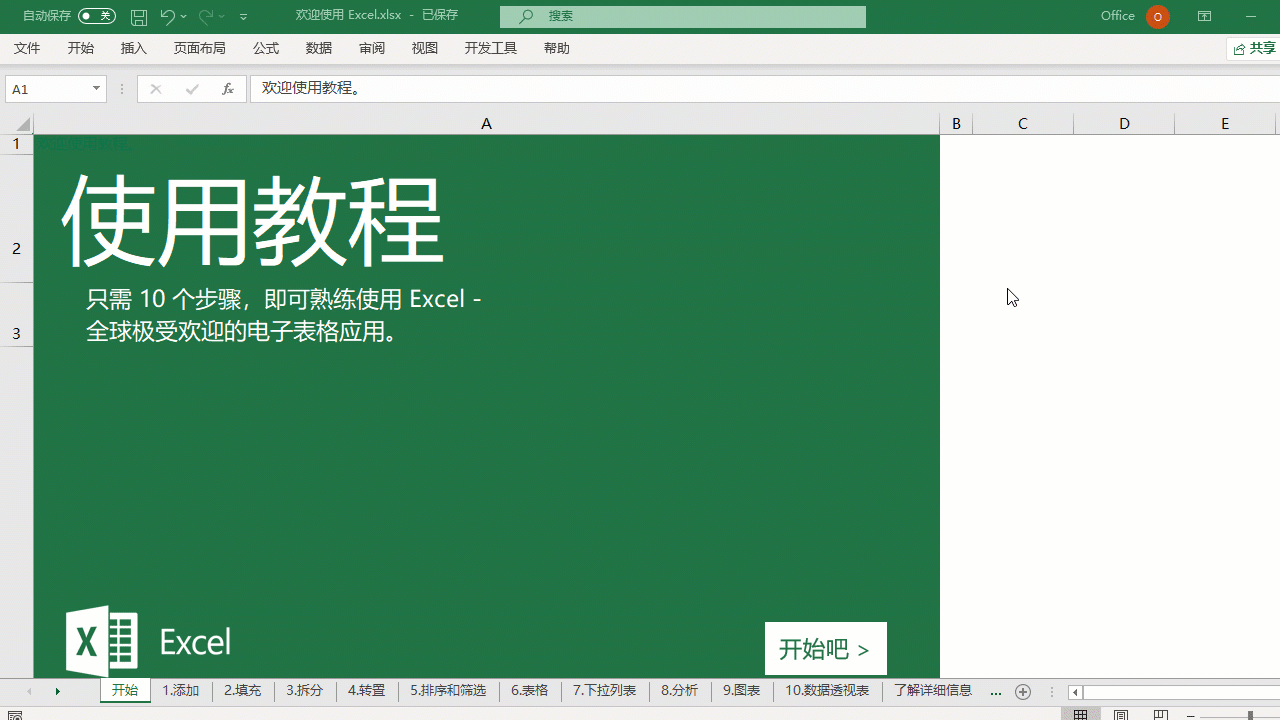Switch to Normal view icon
Image resolution: width=1280 pixels, height=720 pixels.
coord(1081,715)
